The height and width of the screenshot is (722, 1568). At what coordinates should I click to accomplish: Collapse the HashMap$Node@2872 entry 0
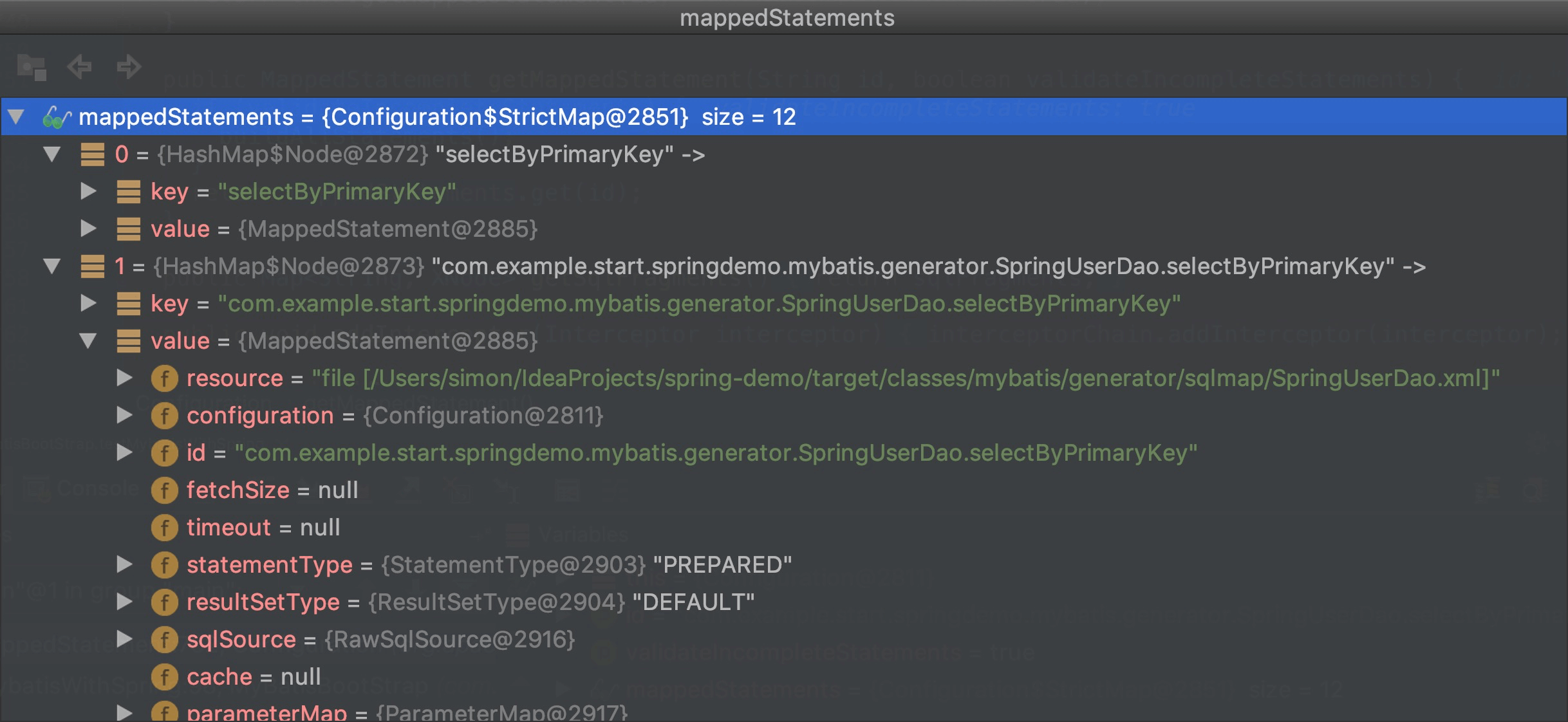tap(52, 154)
